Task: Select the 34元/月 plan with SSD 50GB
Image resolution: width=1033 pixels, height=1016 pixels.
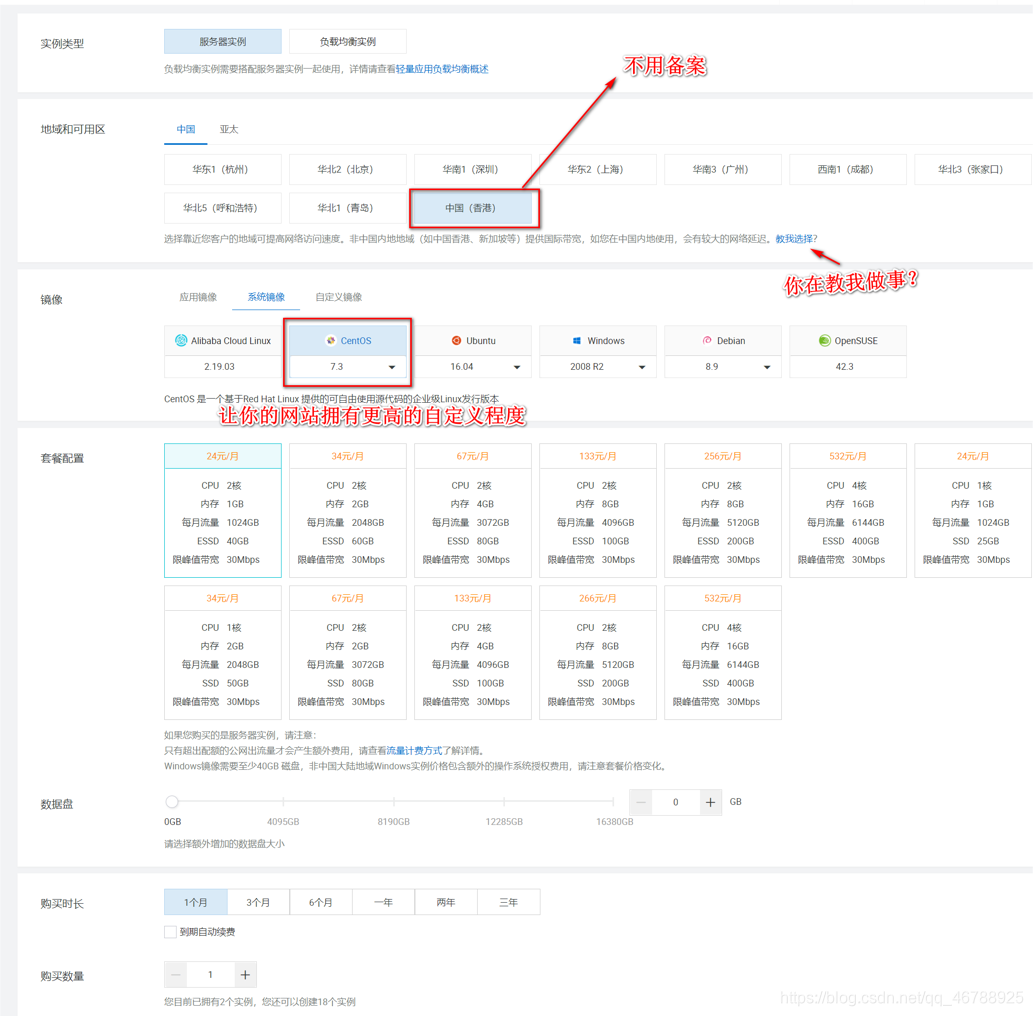Action: [x=223, y=653]
